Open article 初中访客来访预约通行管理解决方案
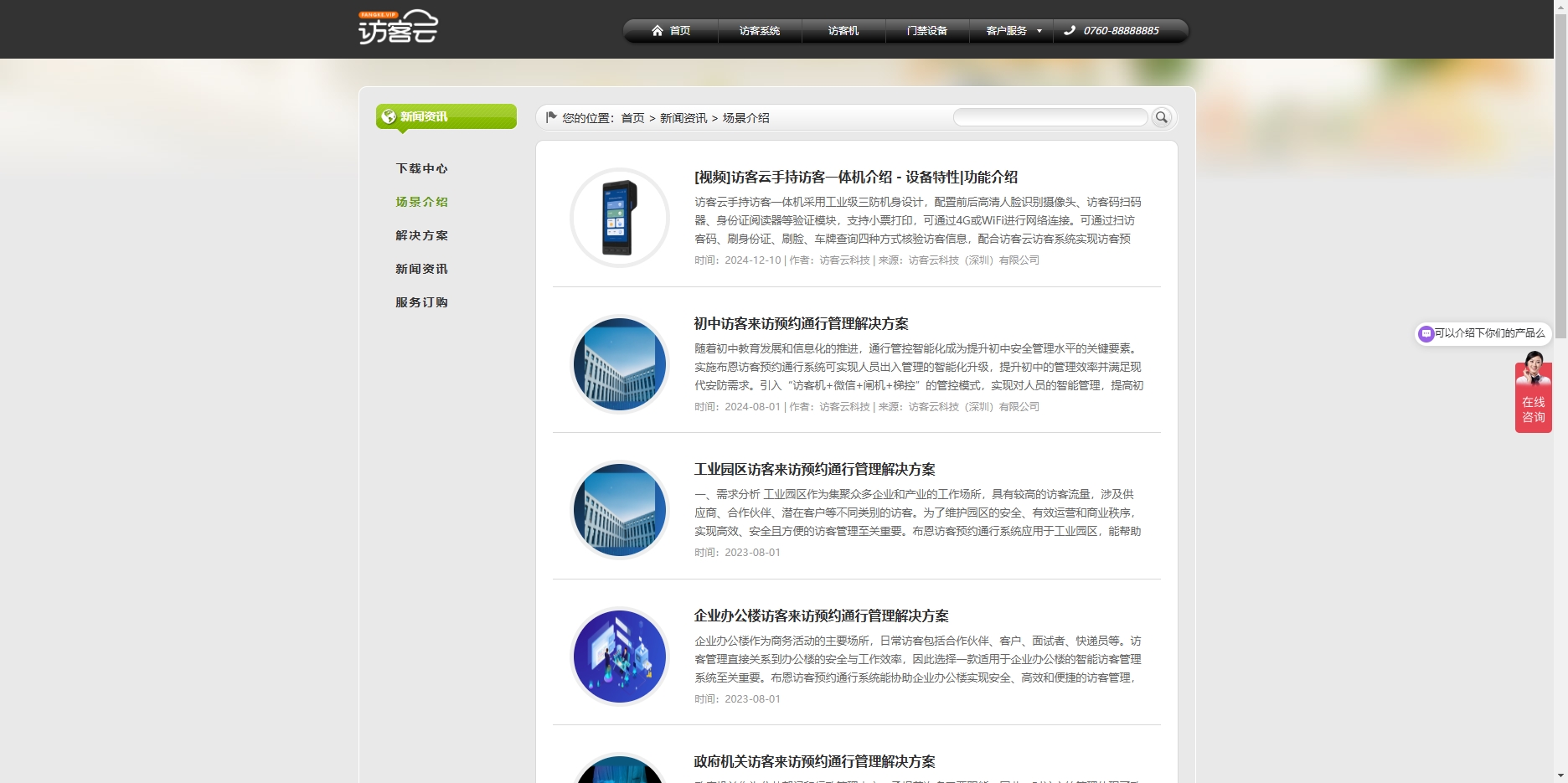Viewport: 1568px width, 783px height. click(x=802, y=324)
